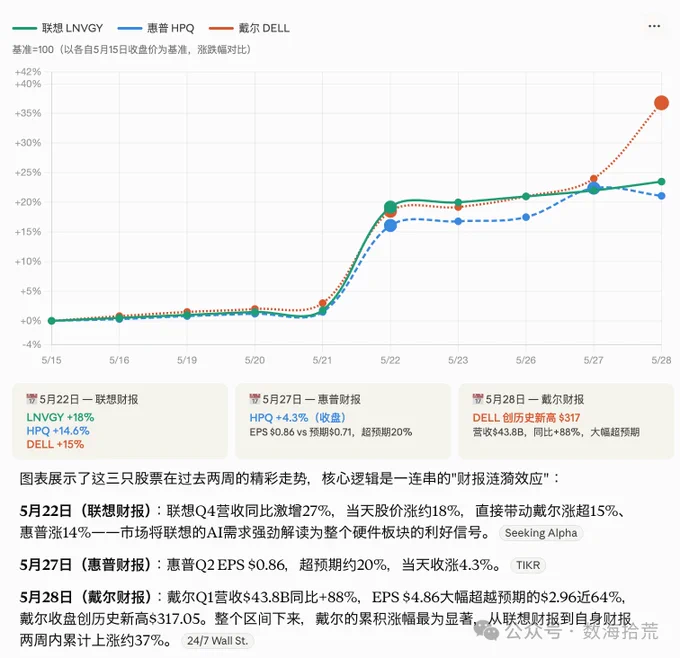Click the bold 5月27日（惠普财报） paragraph heading

[x=88, y=565]
